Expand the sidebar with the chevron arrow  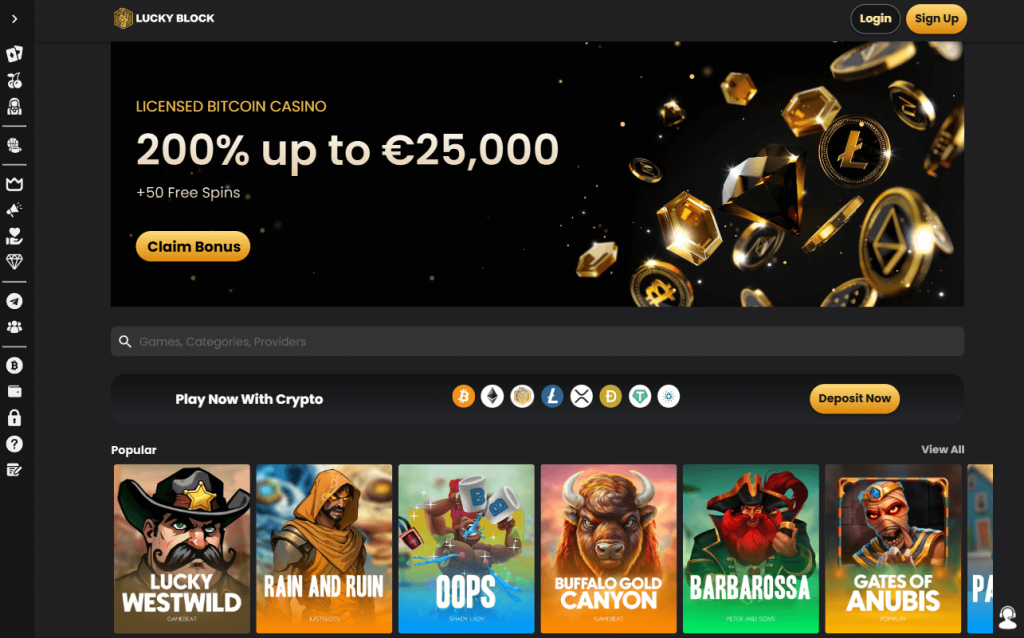click(14, 19)
